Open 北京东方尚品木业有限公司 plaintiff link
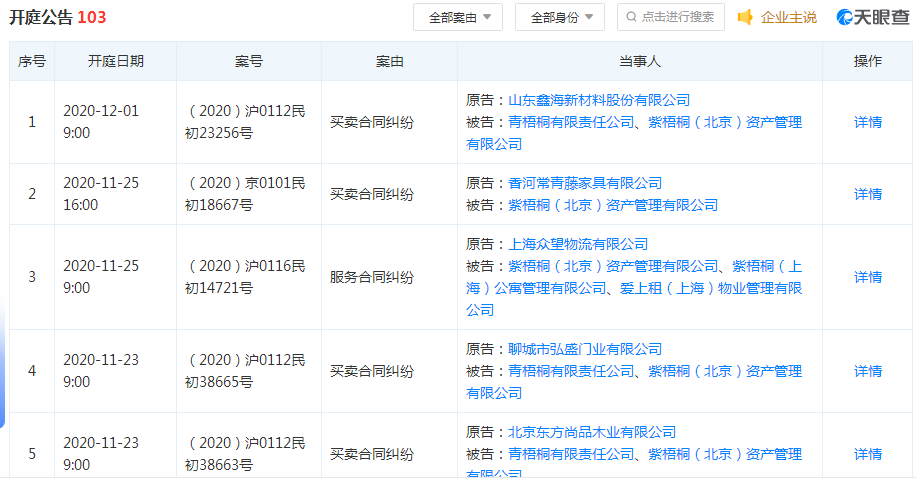The height and width of the screenshot is (479, 916). tap(592, 432)
